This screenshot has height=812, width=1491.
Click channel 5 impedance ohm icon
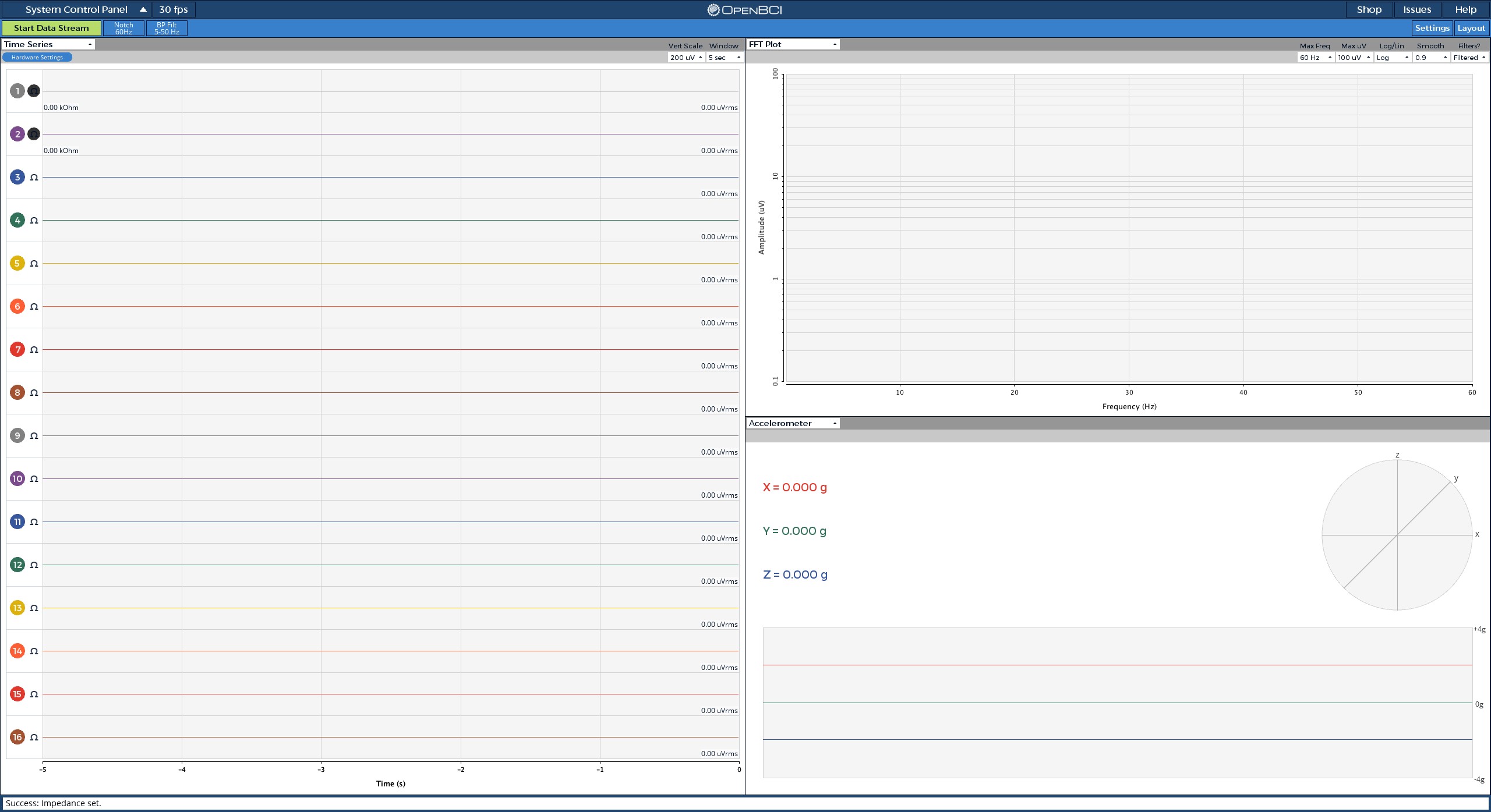pyautogui.click(x=34, y=263)
